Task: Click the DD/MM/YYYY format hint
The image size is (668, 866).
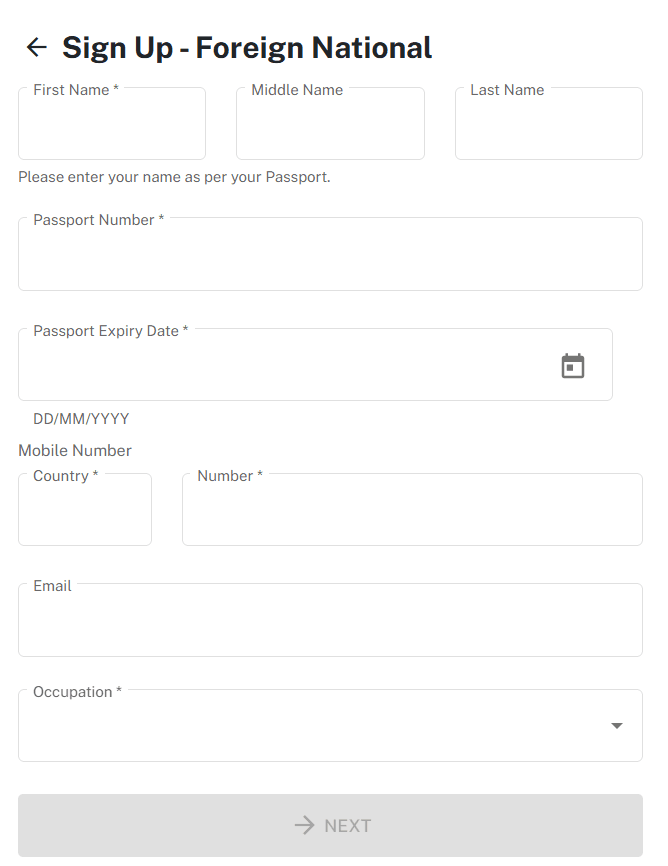Action: [x=81, y=419]
